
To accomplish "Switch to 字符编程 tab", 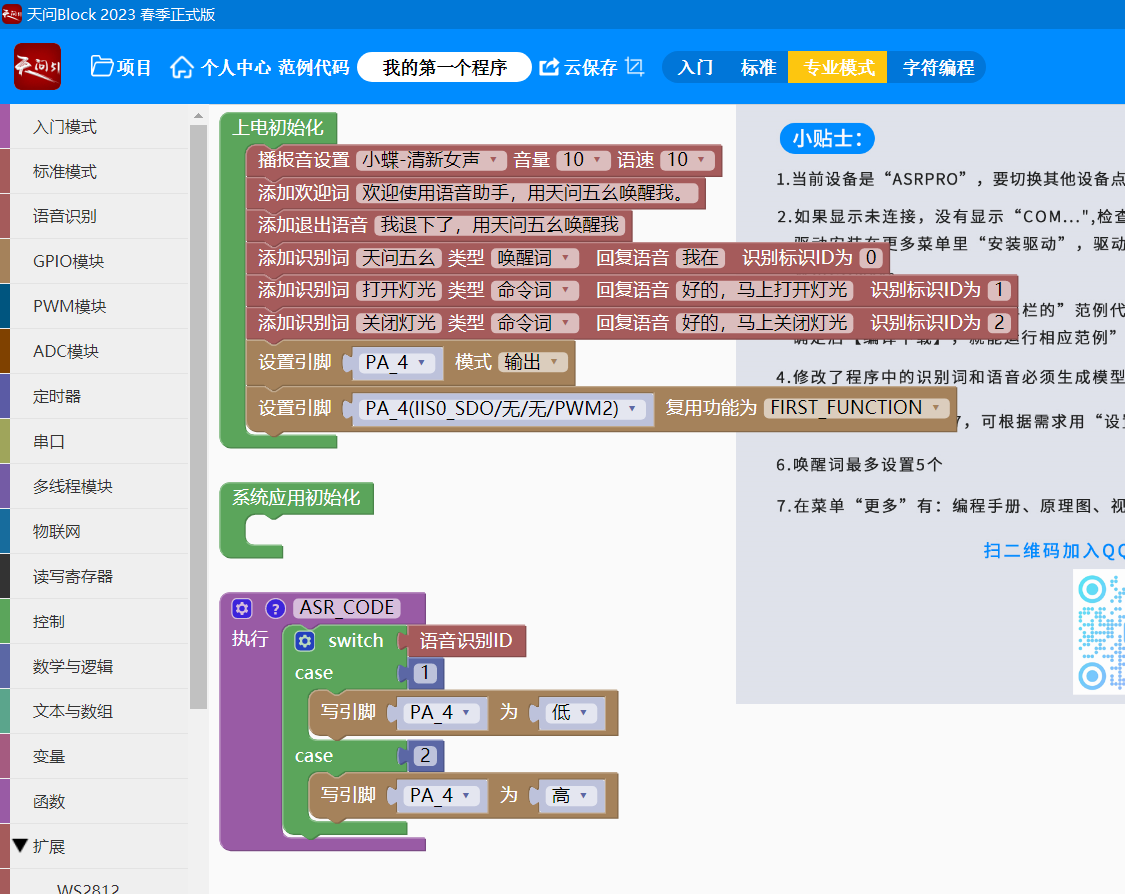I will 938,67.
